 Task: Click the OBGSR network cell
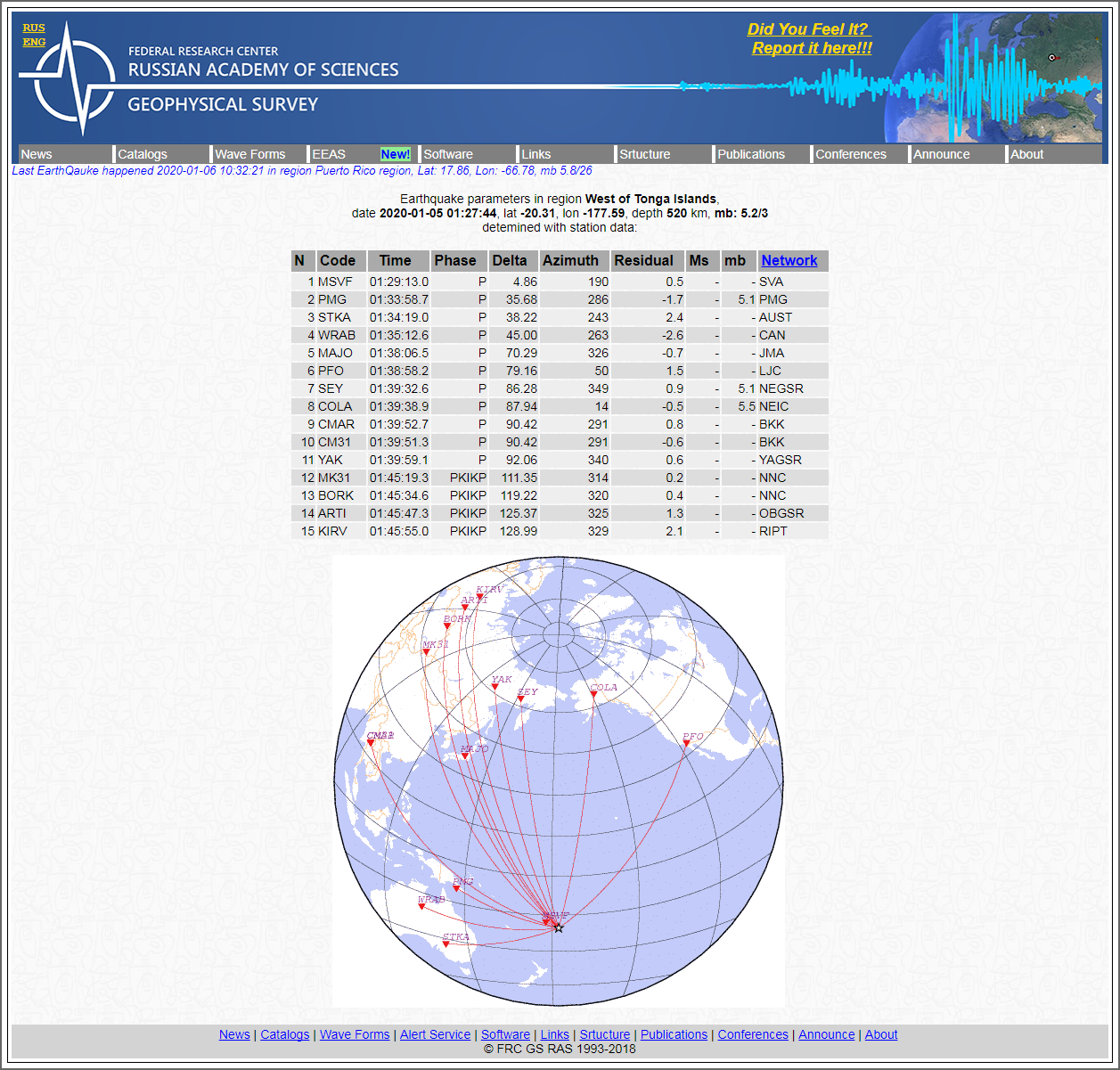(793, 513)
